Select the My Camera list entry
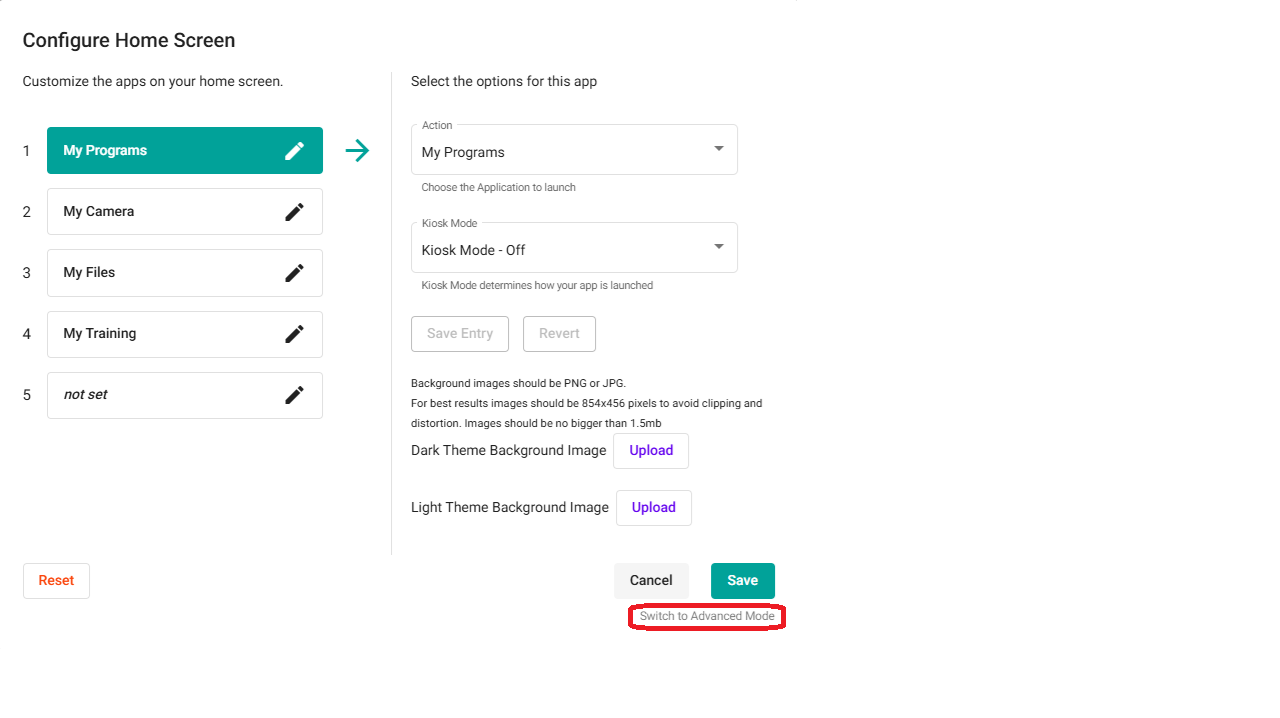The width and height of the screenshot is (1280, 718). coord(160,212)
